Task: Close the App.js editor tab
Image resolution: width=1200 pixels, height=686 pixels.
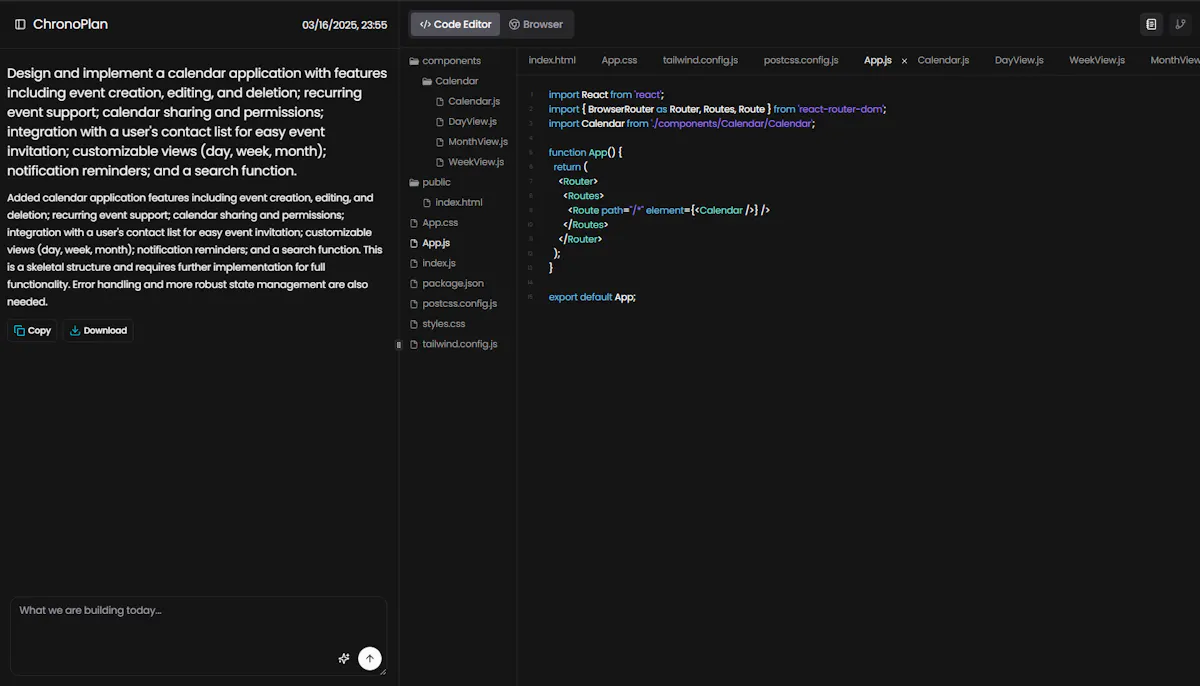Action: pos(905,61)
